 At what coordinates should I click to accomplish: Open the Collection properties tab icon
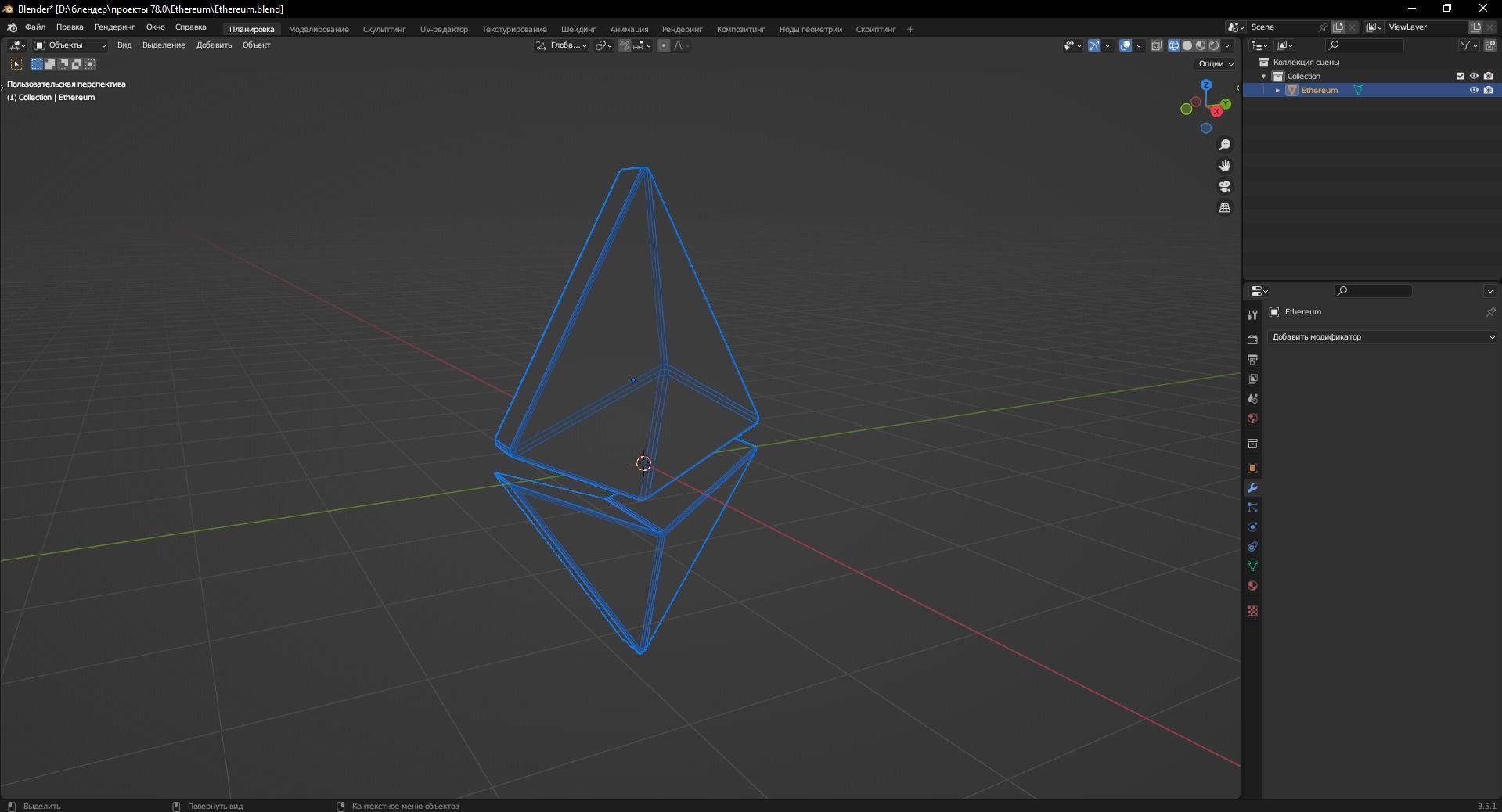coord(1252,444)
